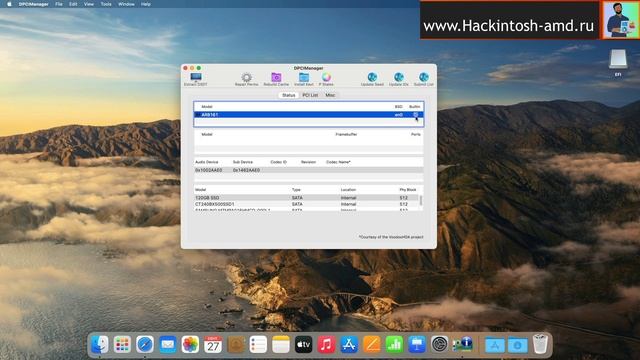Open Notes from the Dock

click(281, 345)
